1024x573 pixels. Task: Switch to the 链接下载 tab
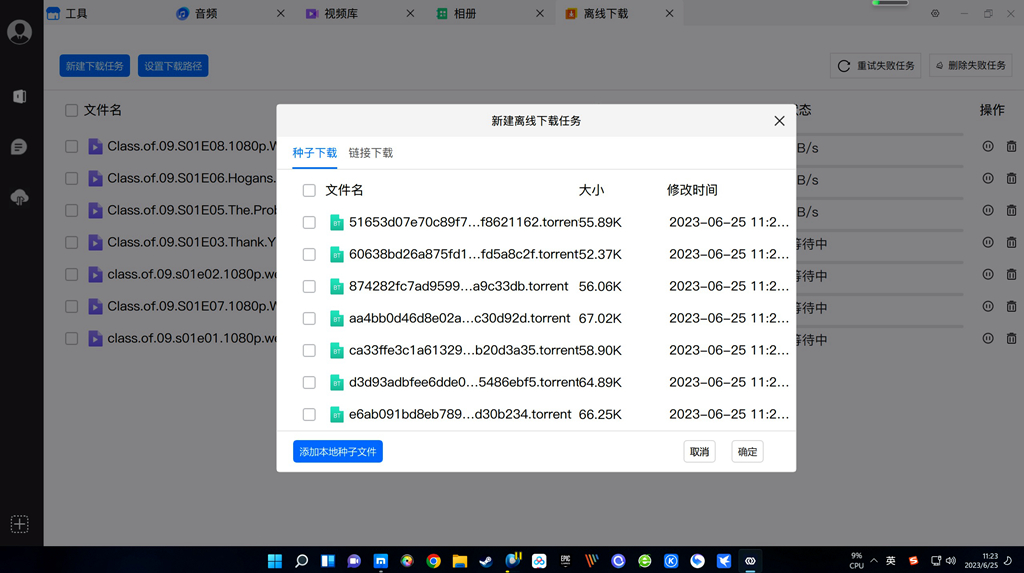370,153
